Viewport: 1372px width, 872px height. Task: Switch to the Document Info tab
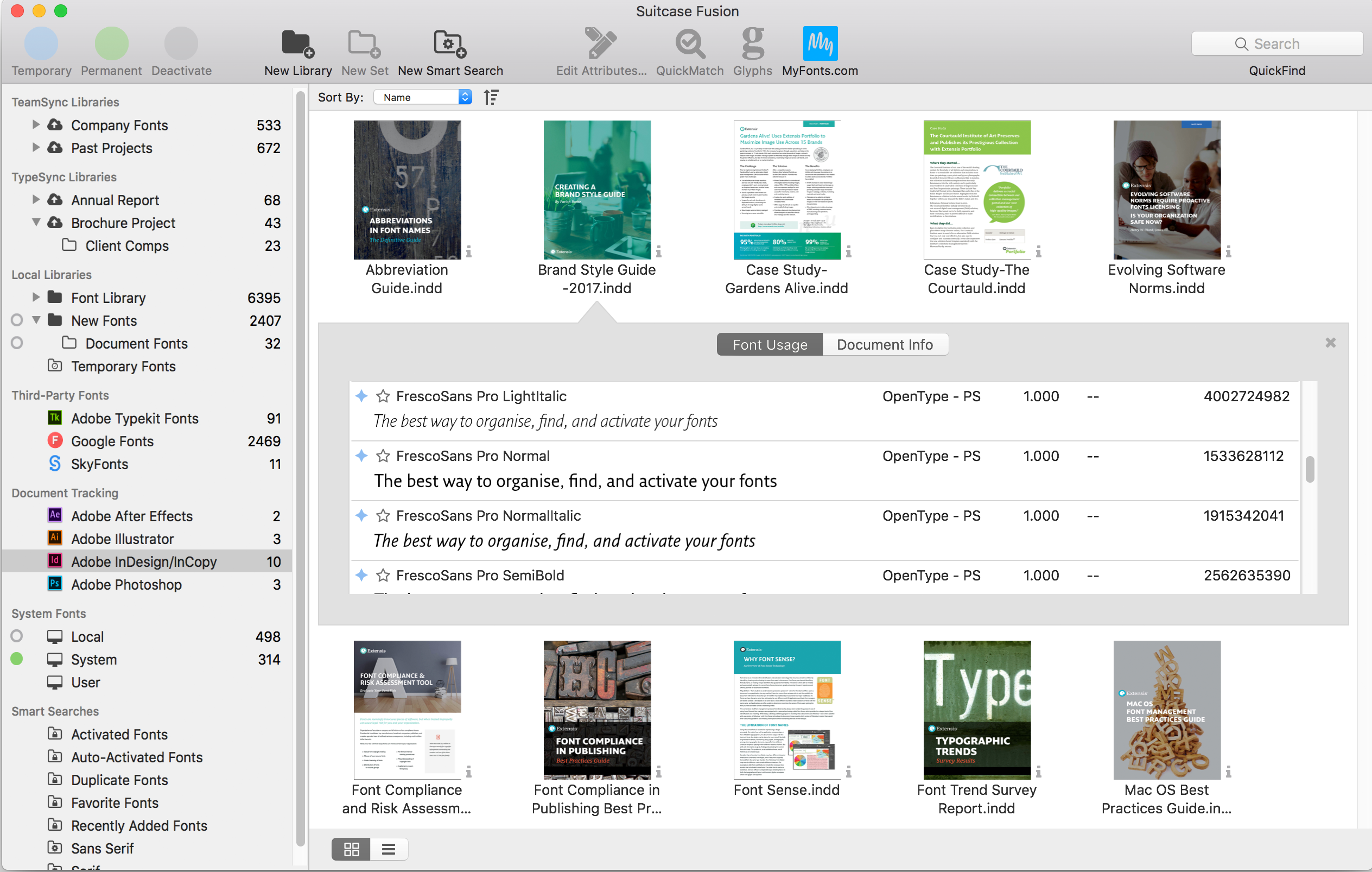[x=884, y=345]
